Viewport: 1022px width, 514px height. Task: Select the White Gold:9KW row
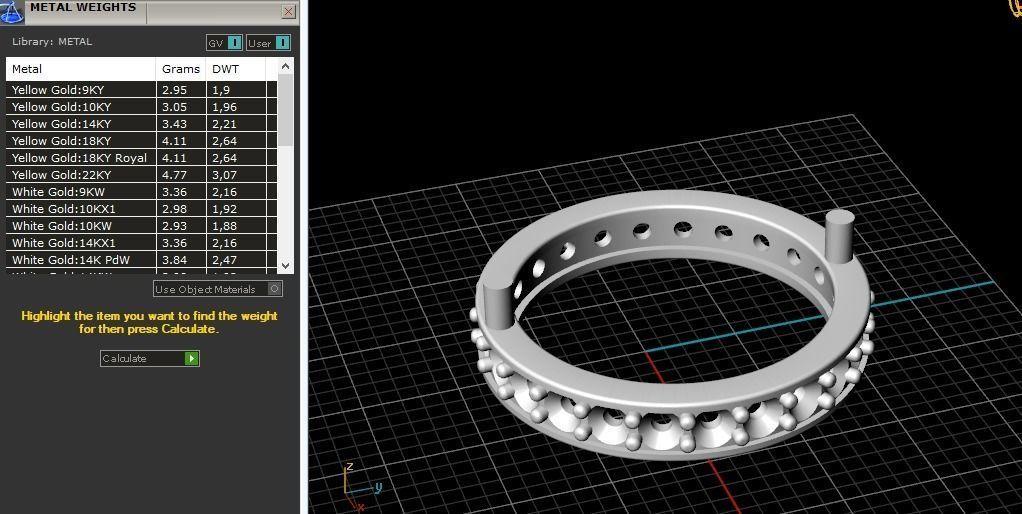(x=141, y=192)
